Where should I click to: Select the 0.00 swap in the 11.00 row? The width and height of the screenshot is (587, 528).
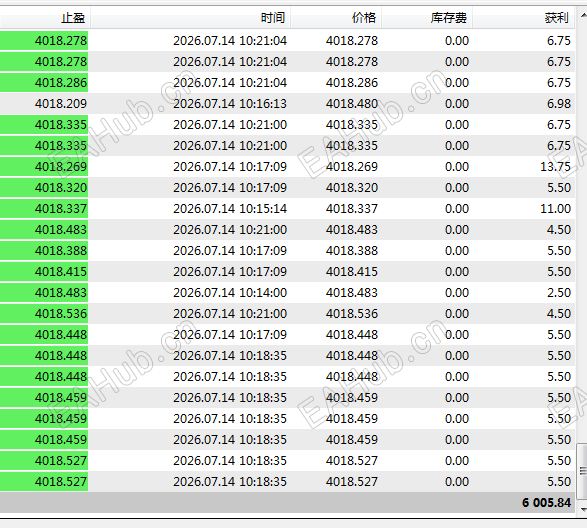[457, 209]
